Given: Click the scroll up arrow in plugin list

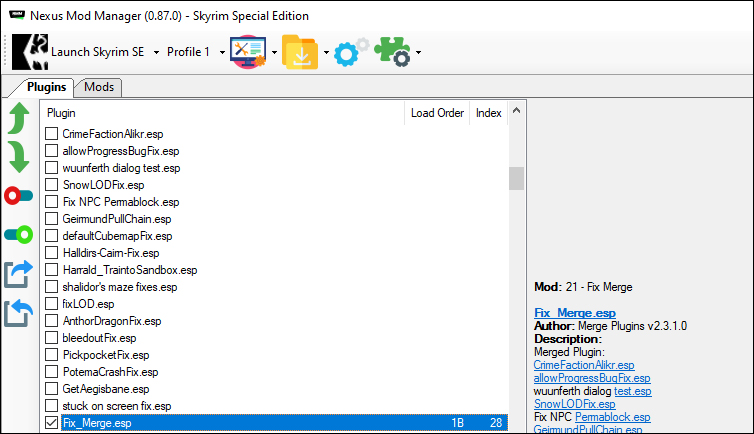Looking at the screenshot, I should click(x=516, y=111).
